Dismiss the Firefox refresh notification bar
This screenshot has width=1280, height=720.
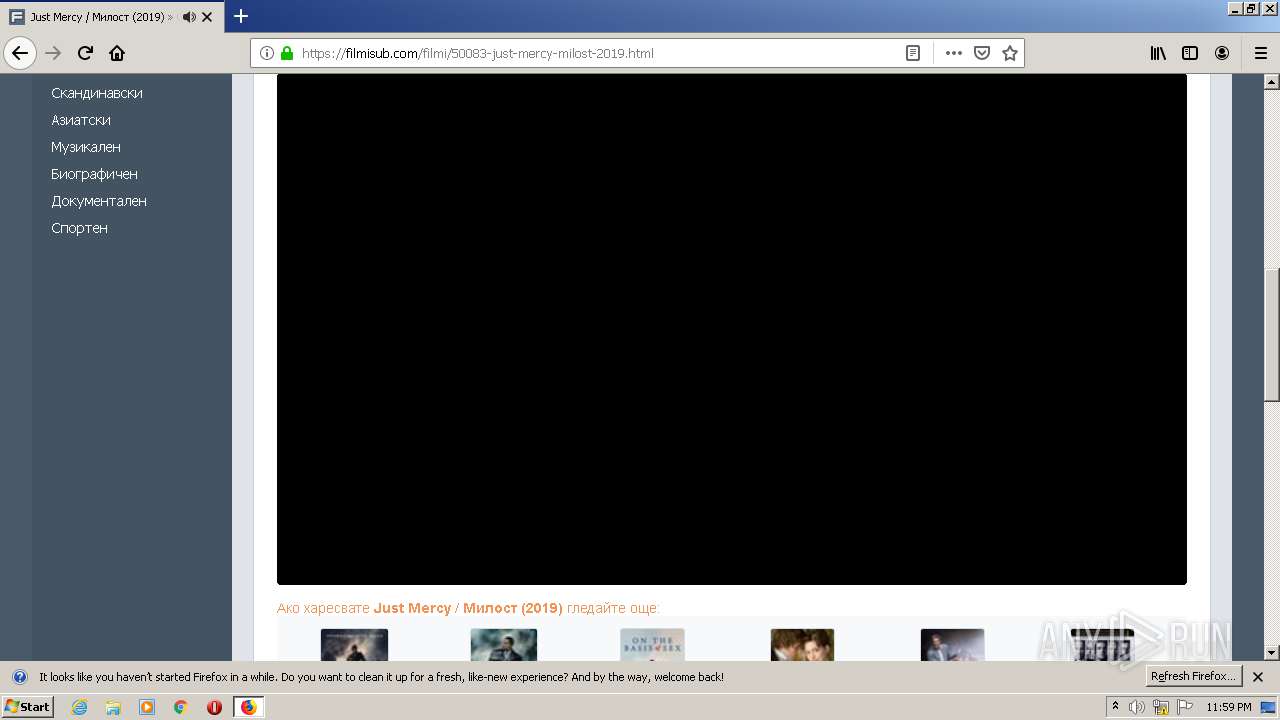(1258, 677)
